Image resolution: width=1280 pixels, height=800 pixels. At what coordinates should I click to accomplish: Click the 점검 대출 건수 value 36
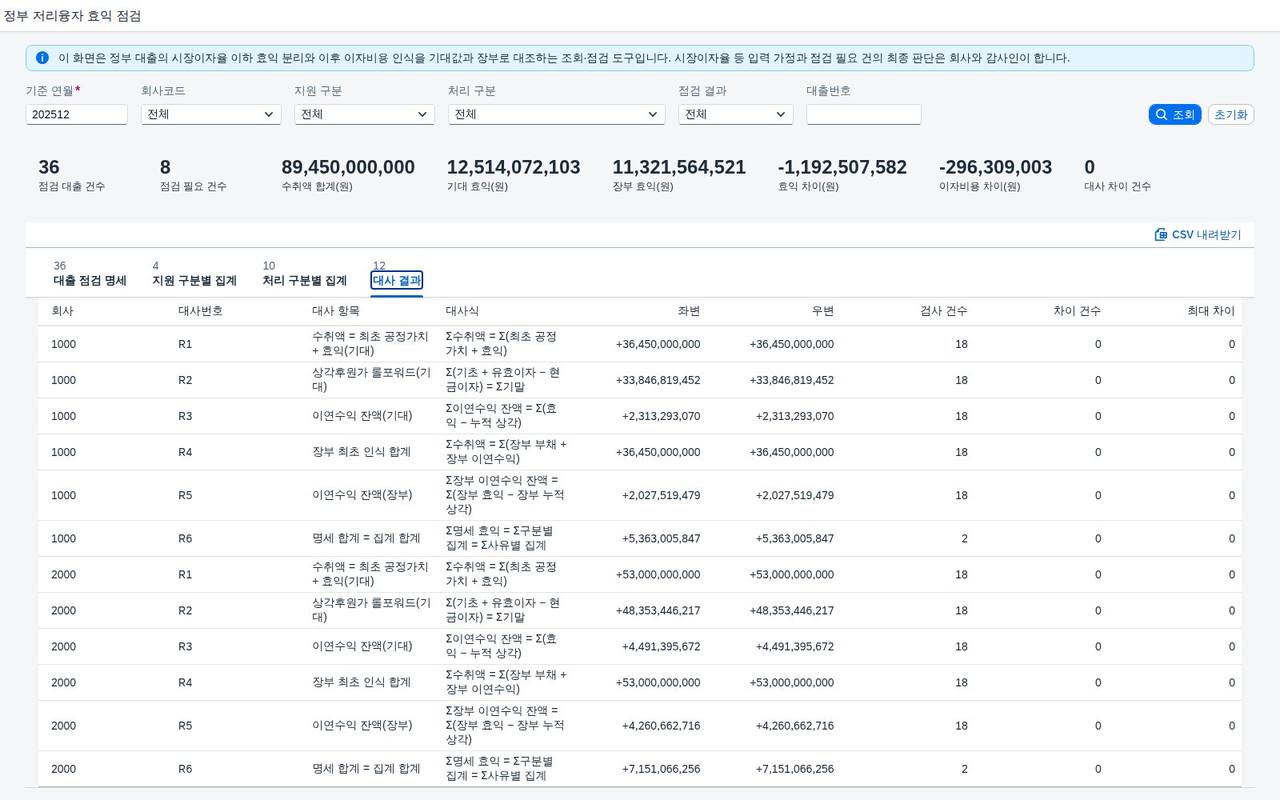49,167
